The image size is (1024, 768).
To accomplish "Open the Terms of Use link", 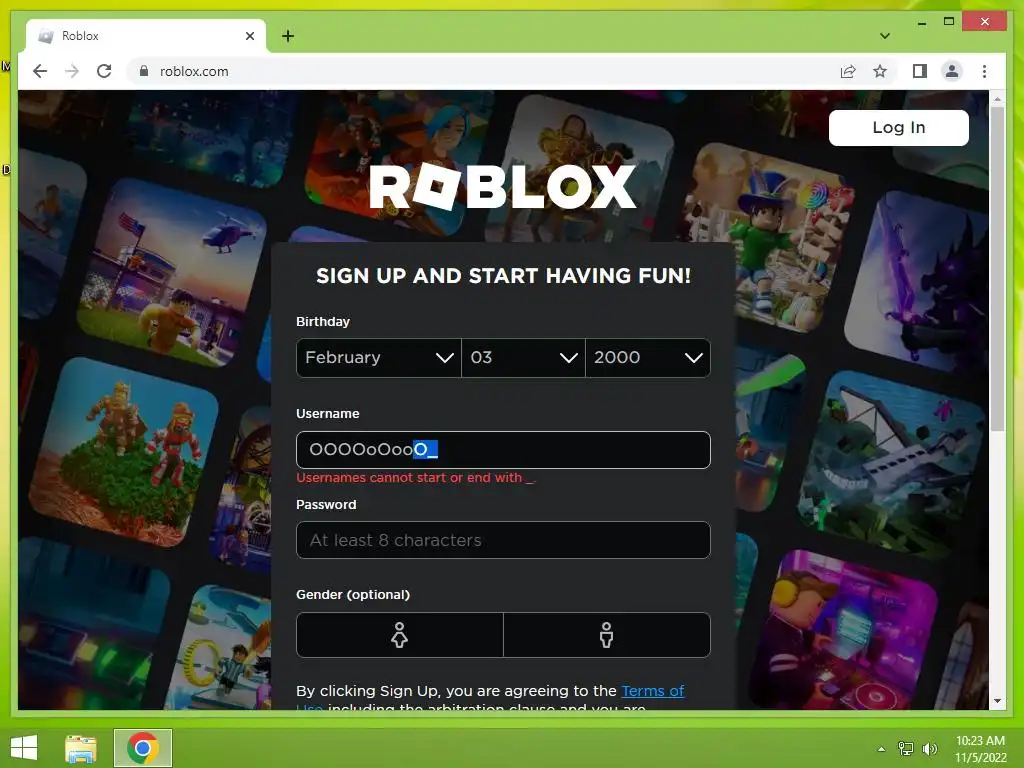I will tap(652, 691).
